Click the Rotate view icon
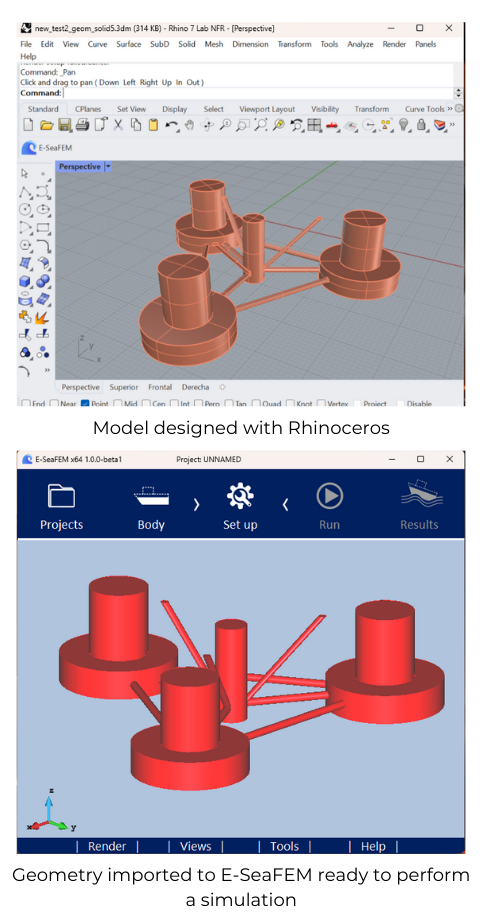 pyautogui.click(x=207, y=125)
